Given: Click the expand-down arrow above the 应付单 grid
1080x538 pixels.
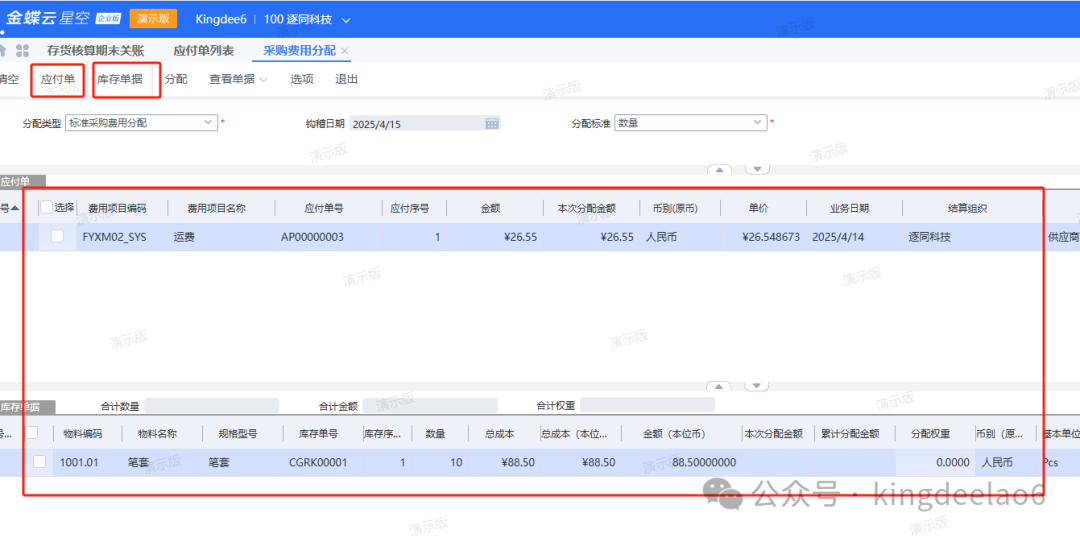Looking at the screenshot, I should click(758, 169).
